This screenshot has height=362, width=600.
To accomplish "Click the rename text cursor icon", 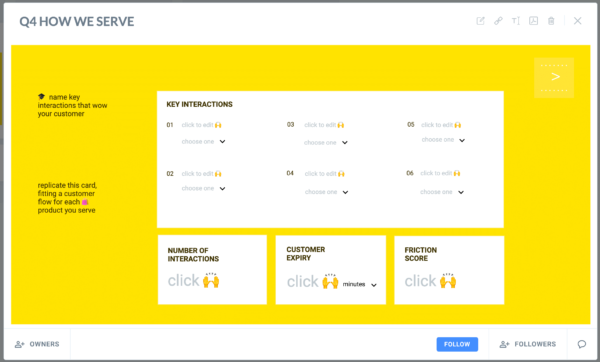I will pos(516,21).
